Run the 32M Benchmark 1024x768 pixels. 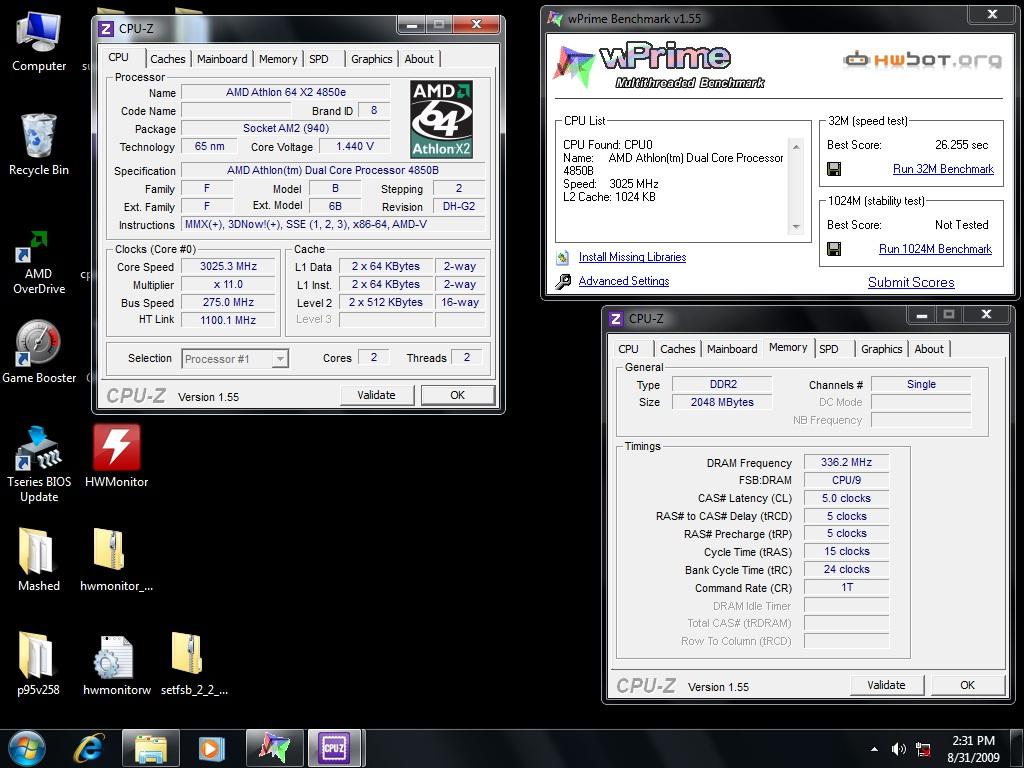(x=943, y=169)
